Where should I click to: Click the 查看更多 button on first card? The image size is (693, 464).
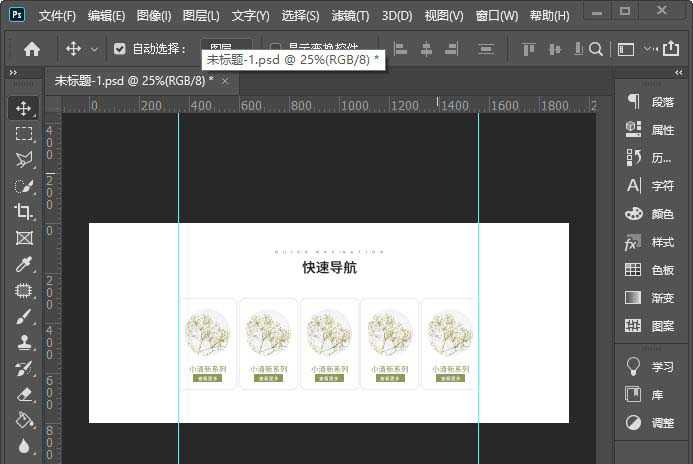tap(208, 379)
